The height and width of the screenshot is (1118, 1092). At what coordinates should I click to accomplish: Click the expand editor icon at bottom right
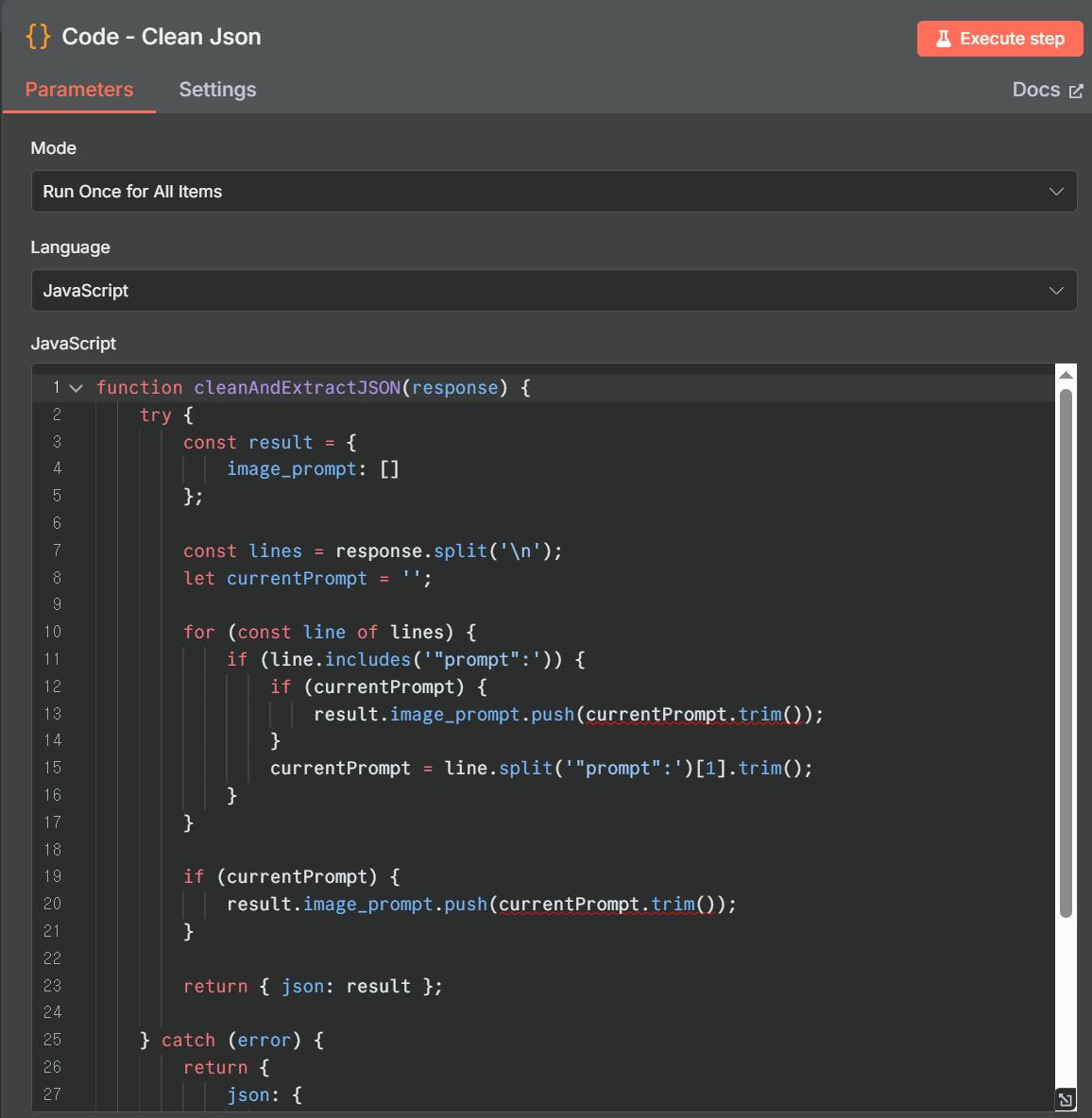1065,1099
